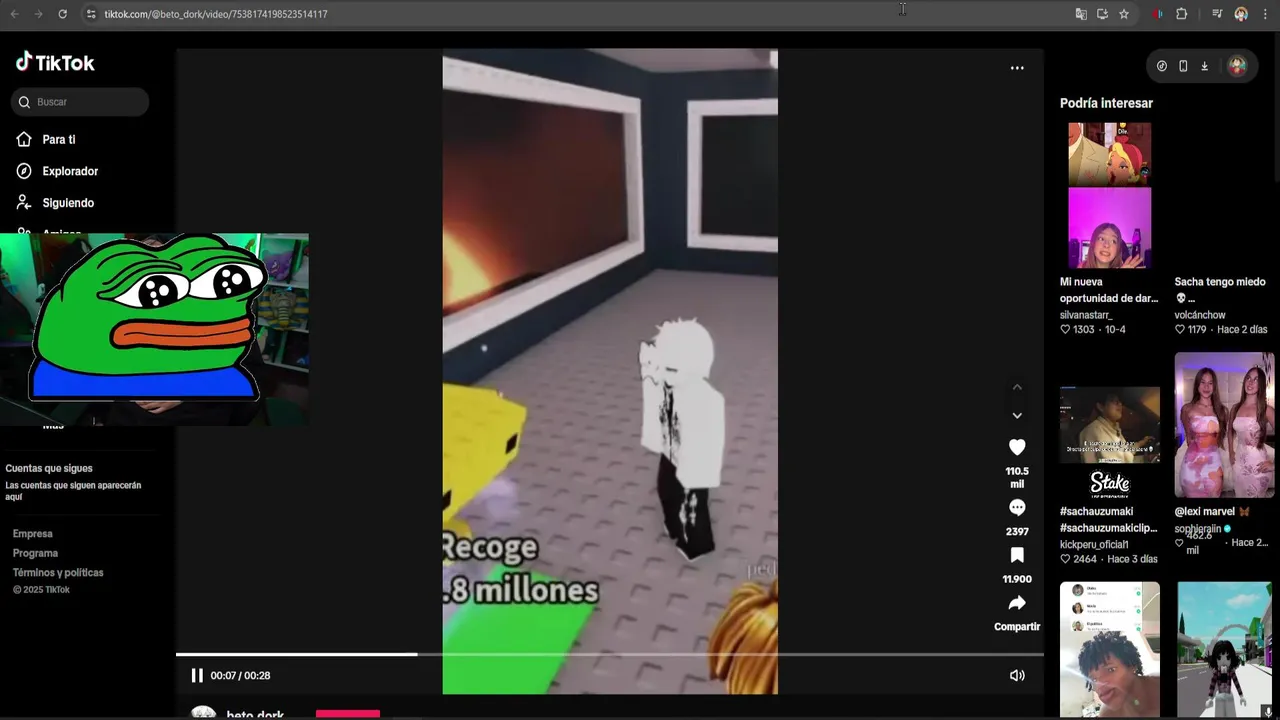Screen dimensions: 1280x720
Task: Open silvanastarr_ profile link
Action: [1086, 315]
